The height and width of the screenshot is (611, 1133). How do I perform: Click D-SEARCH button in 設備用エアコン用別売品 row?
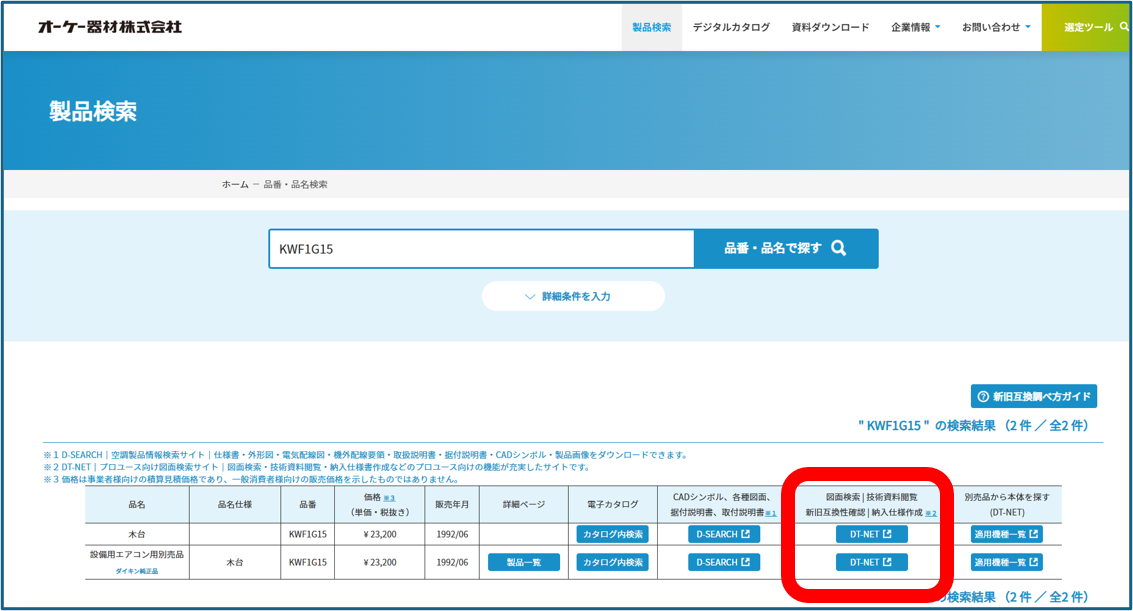(x=723, y=562)
